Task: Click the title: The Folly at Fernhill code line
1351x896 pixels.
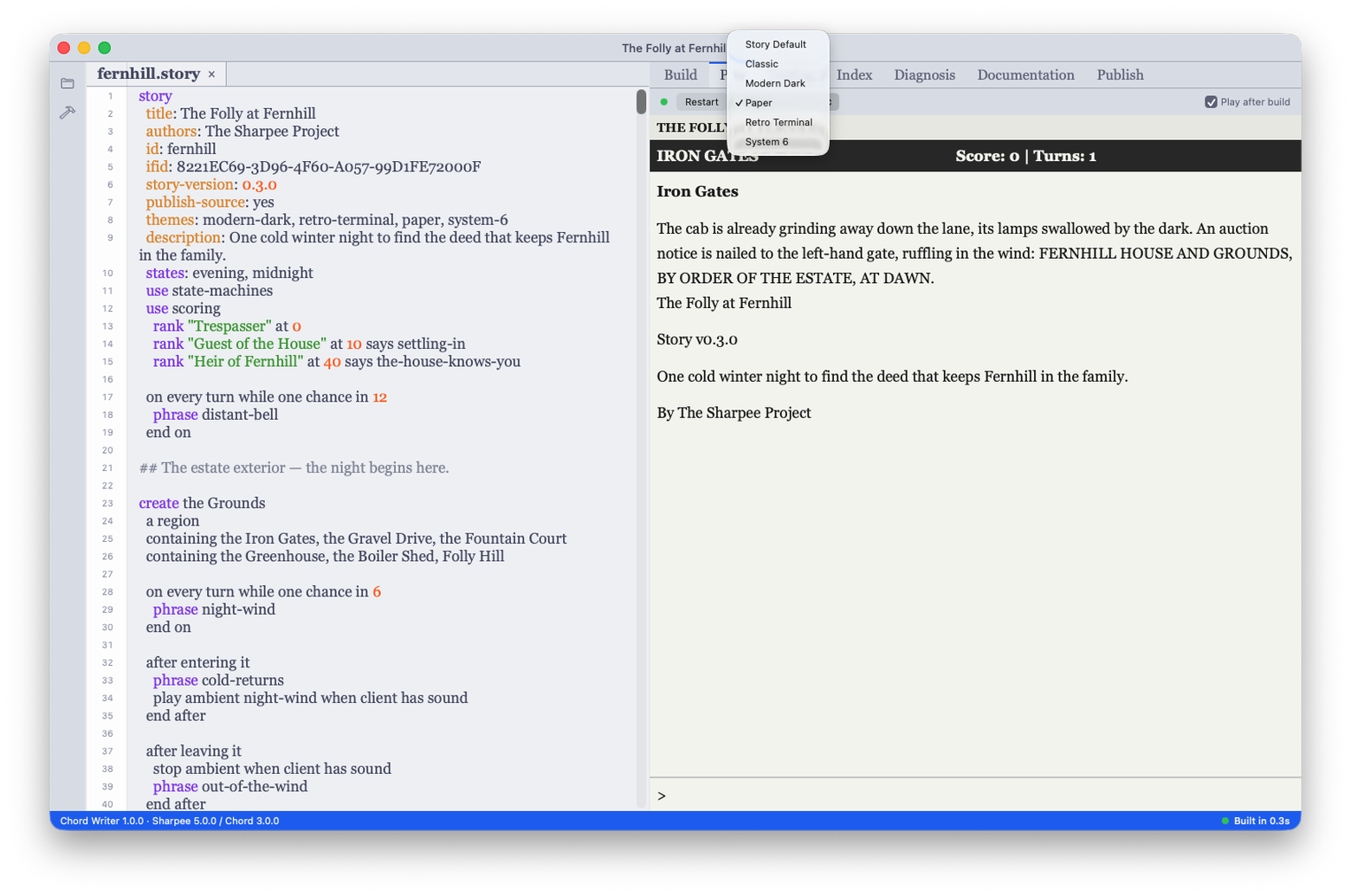Action: point(230,113)
